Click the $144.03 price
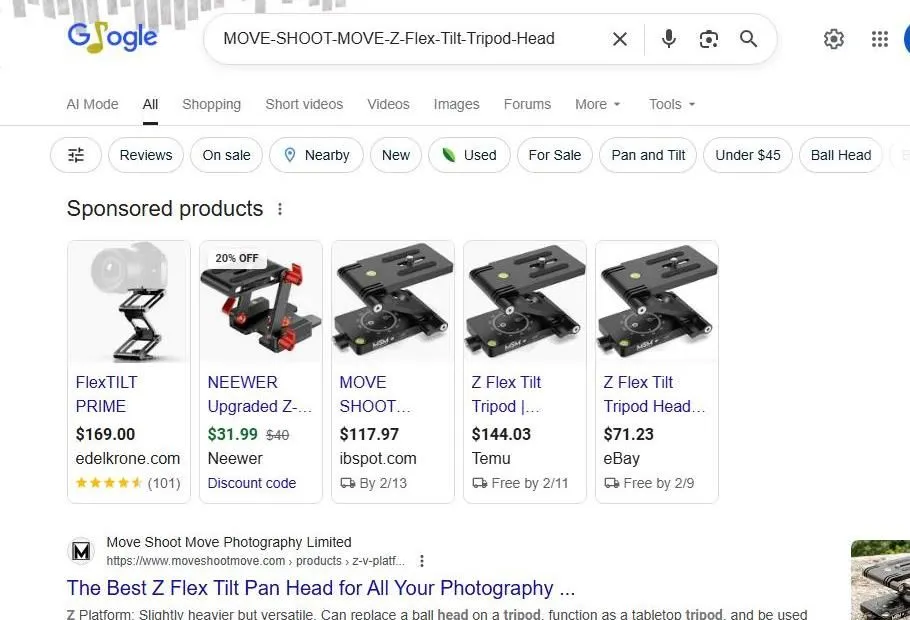The width and height of the screenshot is (910, 620). pyautogui.click(x=501, y=434)
